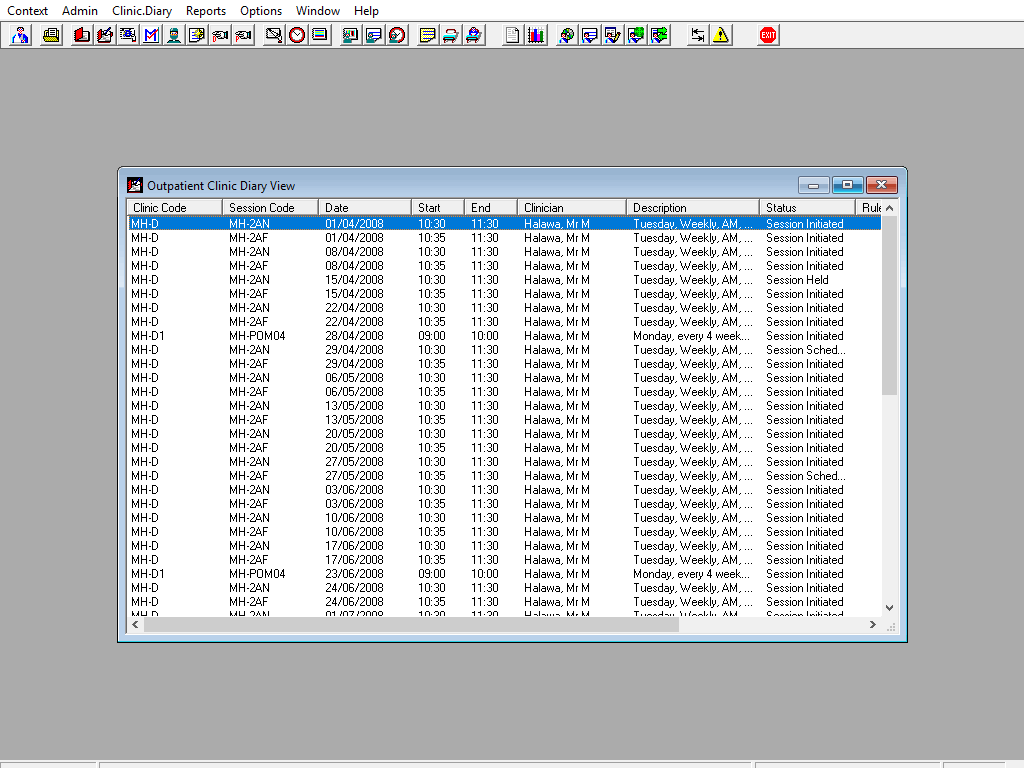
Task: Click the person with form and pencil icon
Action: 613,35
